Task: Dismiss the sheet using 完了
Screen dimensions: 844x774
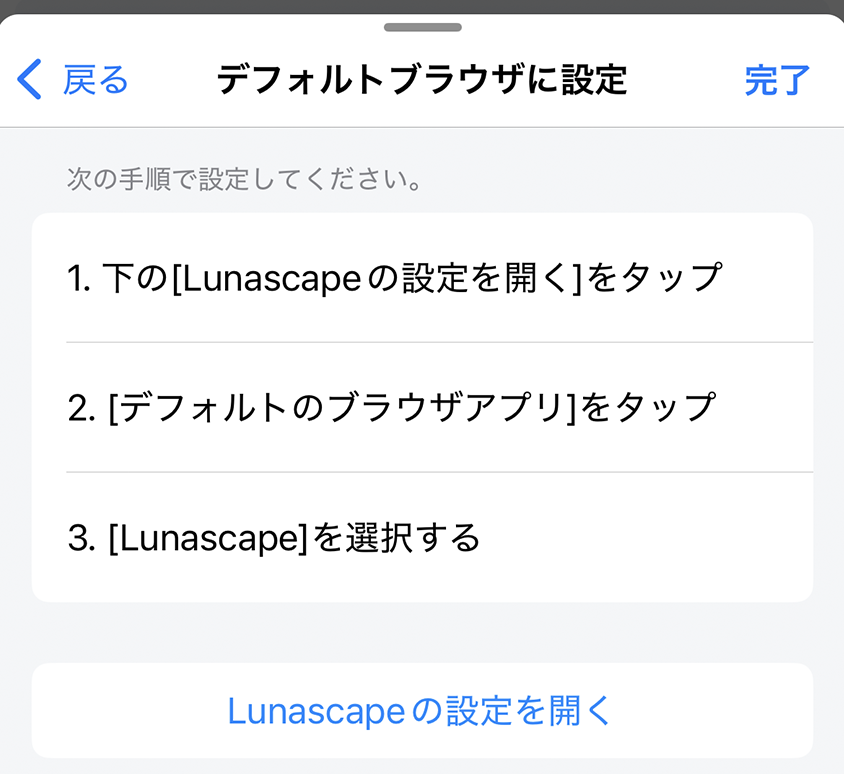Action: coord(778,80)
